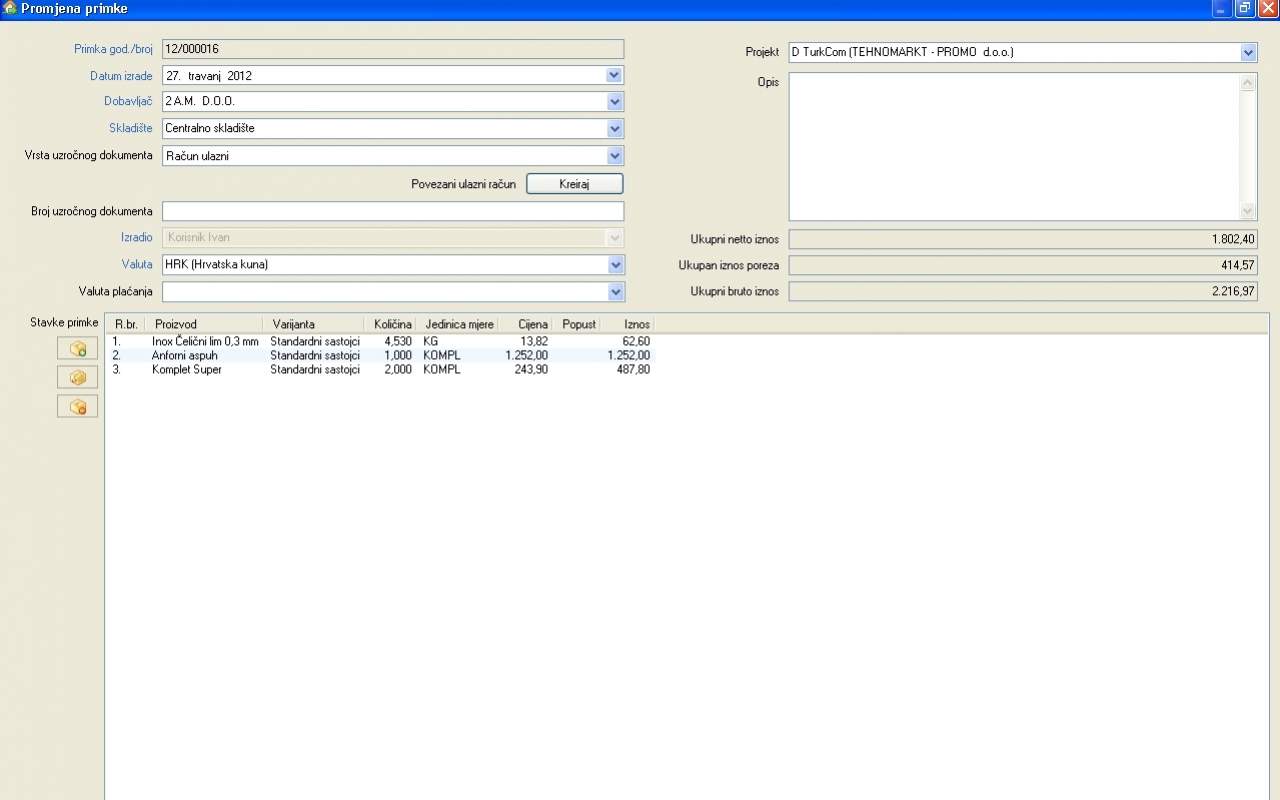
Task: Expand the Dobavljač dropdown
Action: coord(614,101)
